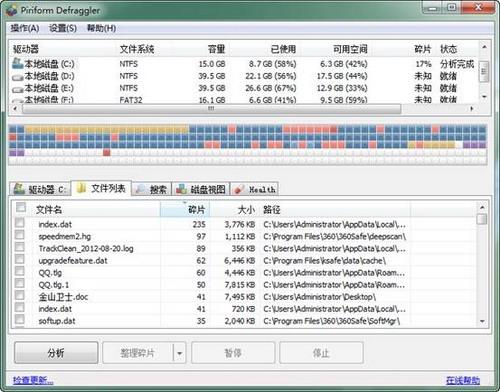The image size is (500, 392).
Task: Click the 分析完成 status of drive C:
Action: pos(457,64)
